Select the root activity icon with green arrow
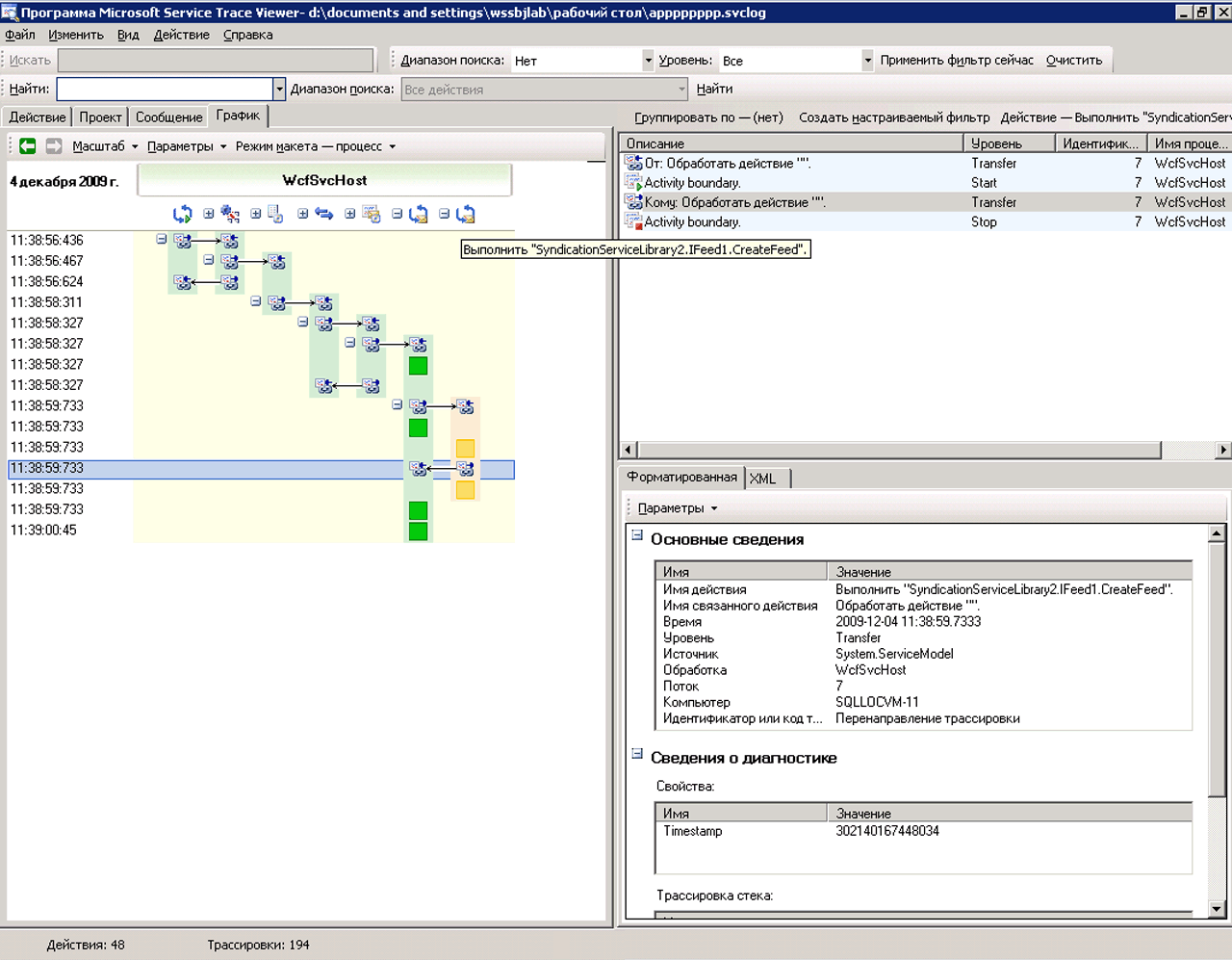 [x=182, y=214]
